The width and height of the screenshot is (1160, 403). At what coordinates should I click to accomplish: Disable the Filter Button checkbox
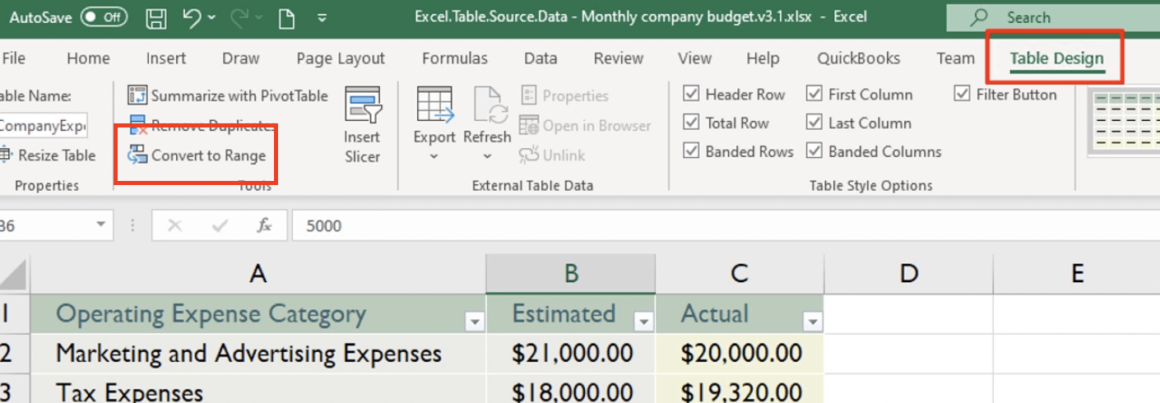962,94
